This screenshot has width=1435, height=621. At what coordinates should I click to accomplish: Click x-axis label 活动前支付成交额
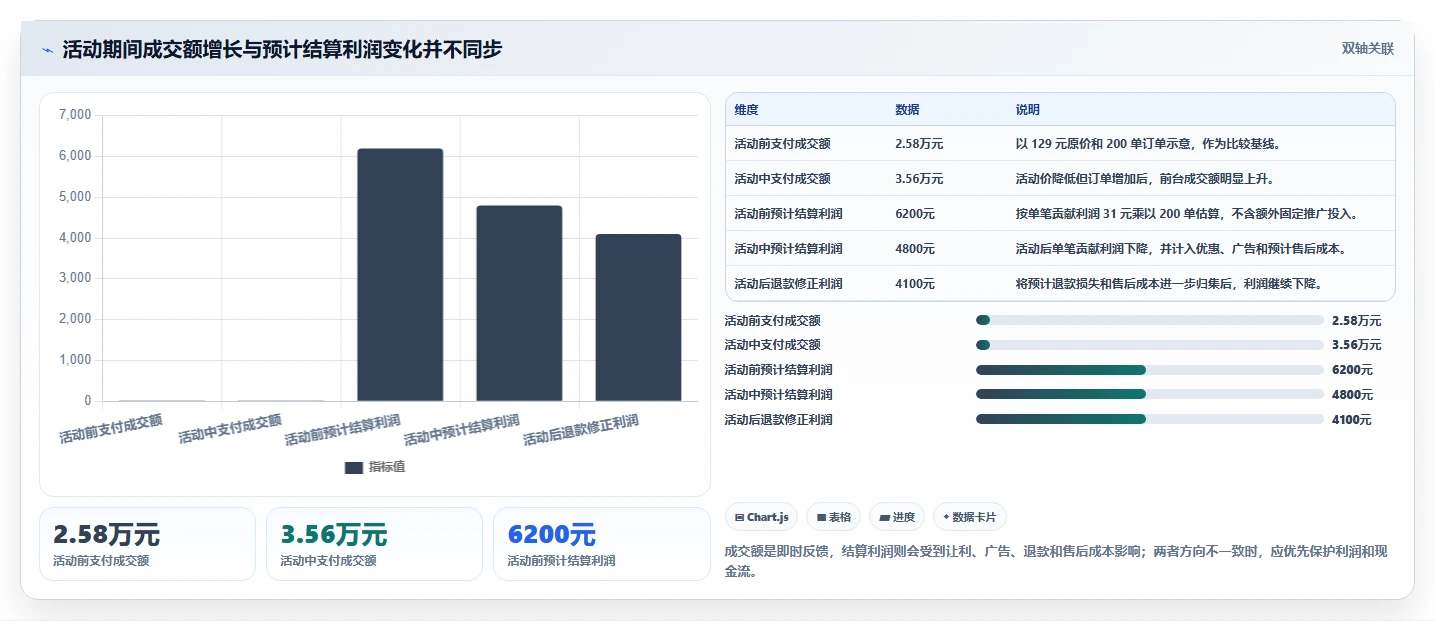coord(111,429)
